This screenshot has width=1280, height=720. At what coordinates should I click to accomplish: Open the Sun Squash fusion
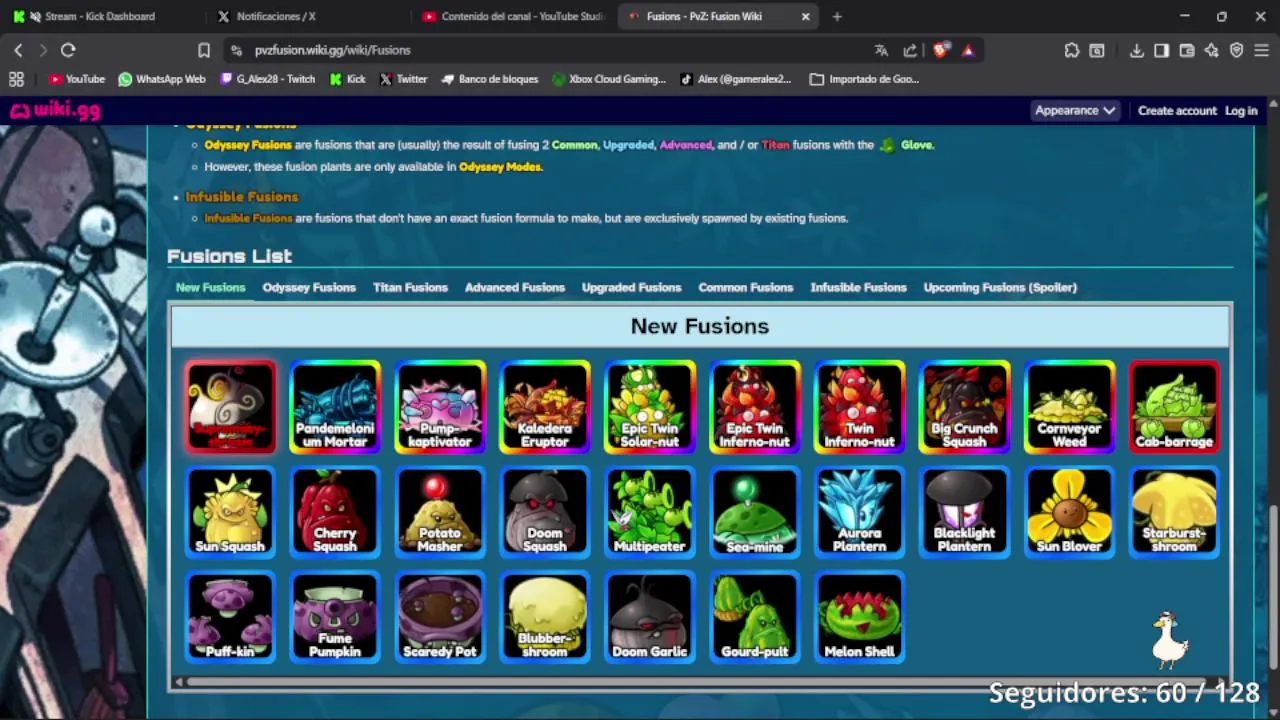click(230, 512)
